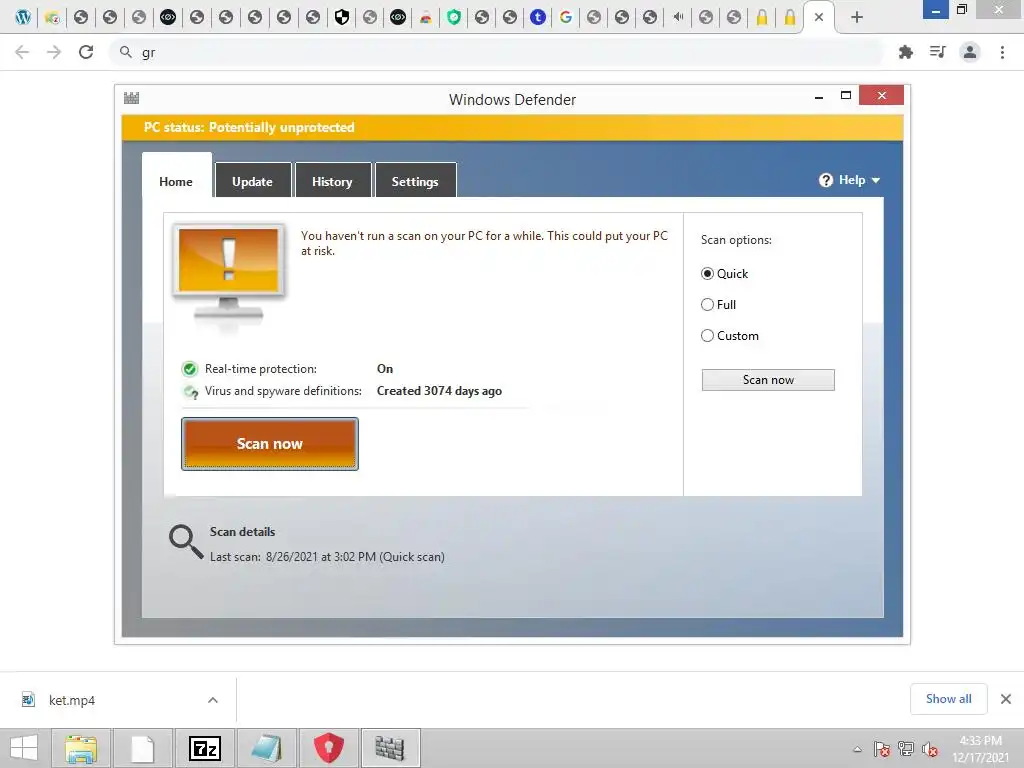Open the Chrome three-dot menu
The image size is (1024, 768).
(x=1002, y=52)
